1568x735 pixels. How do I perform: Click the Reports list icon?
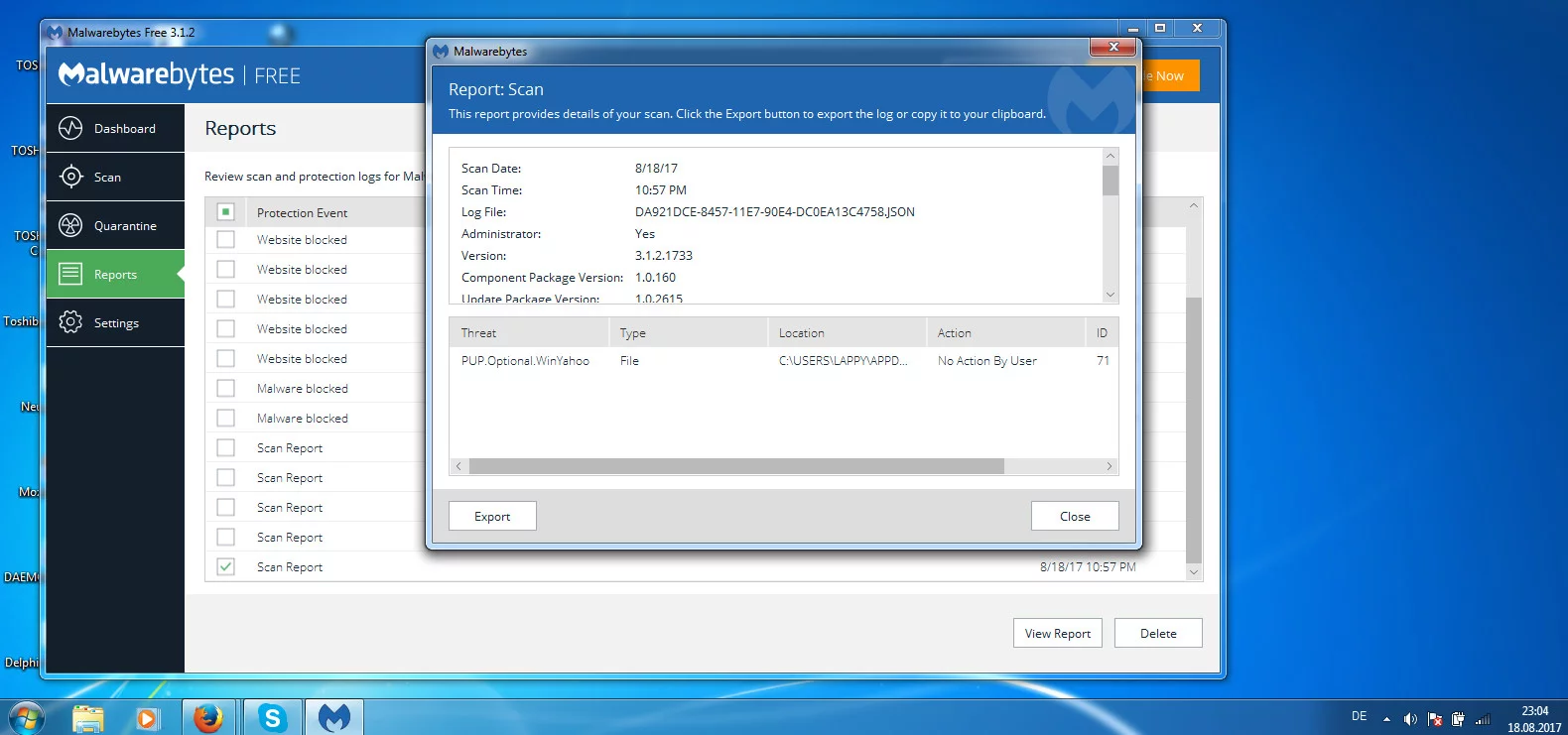[x=70, y=274]
